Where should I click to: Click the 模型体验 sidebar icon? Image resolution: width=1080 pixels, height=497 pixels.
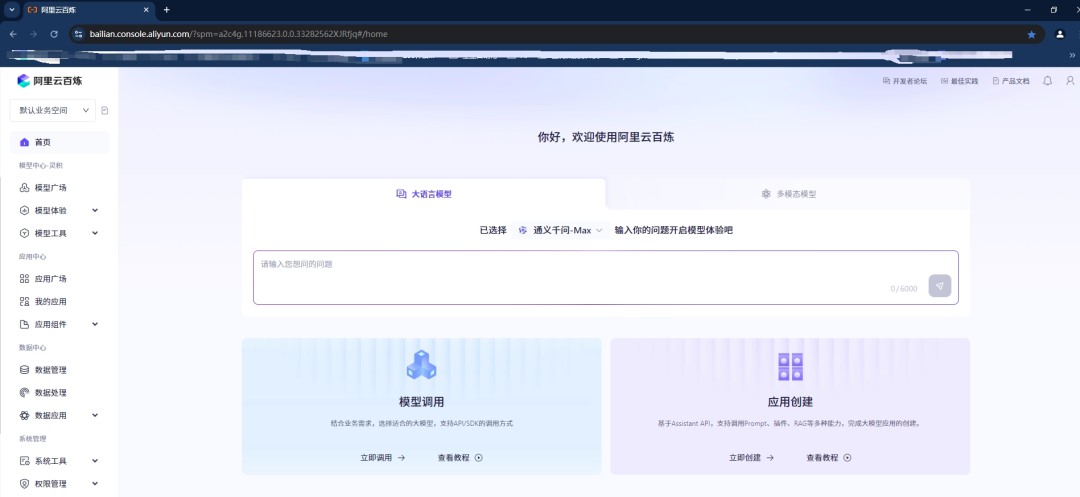pos(25,211)
